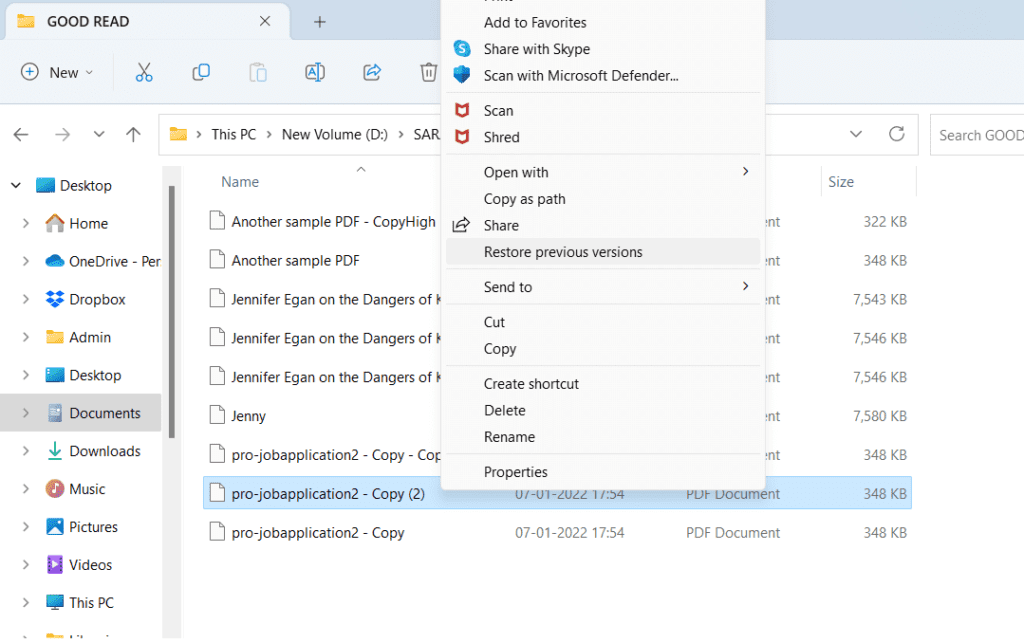Click the navigation pane scrollbar
Image resolution: width=1024 pixels, height=643 pixels.
point(172,312)
